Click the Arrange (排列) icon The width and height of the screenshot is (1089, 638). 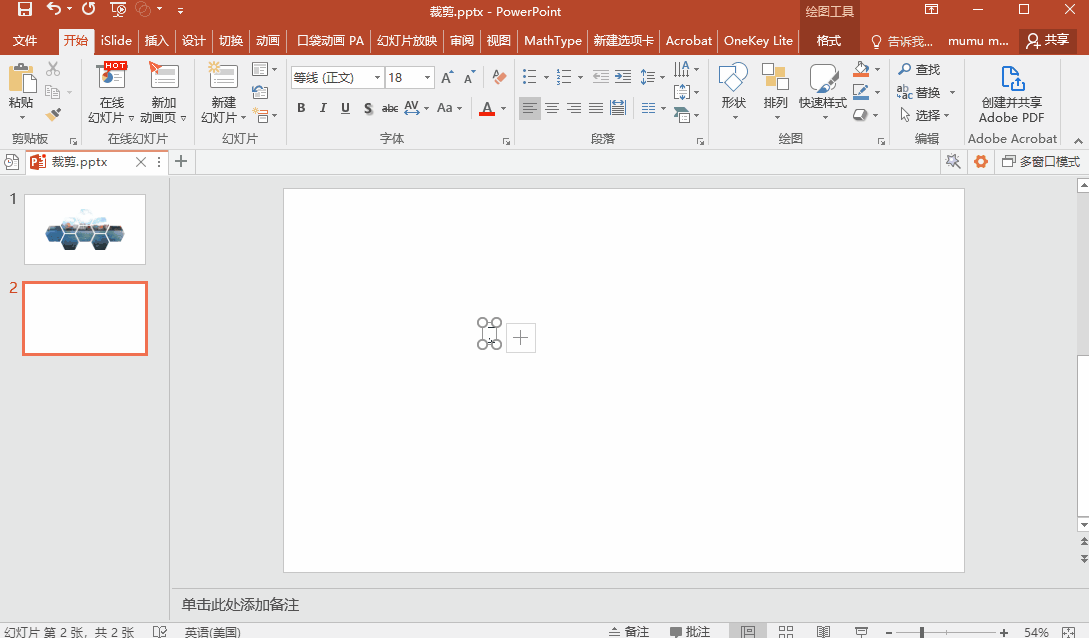775,79
